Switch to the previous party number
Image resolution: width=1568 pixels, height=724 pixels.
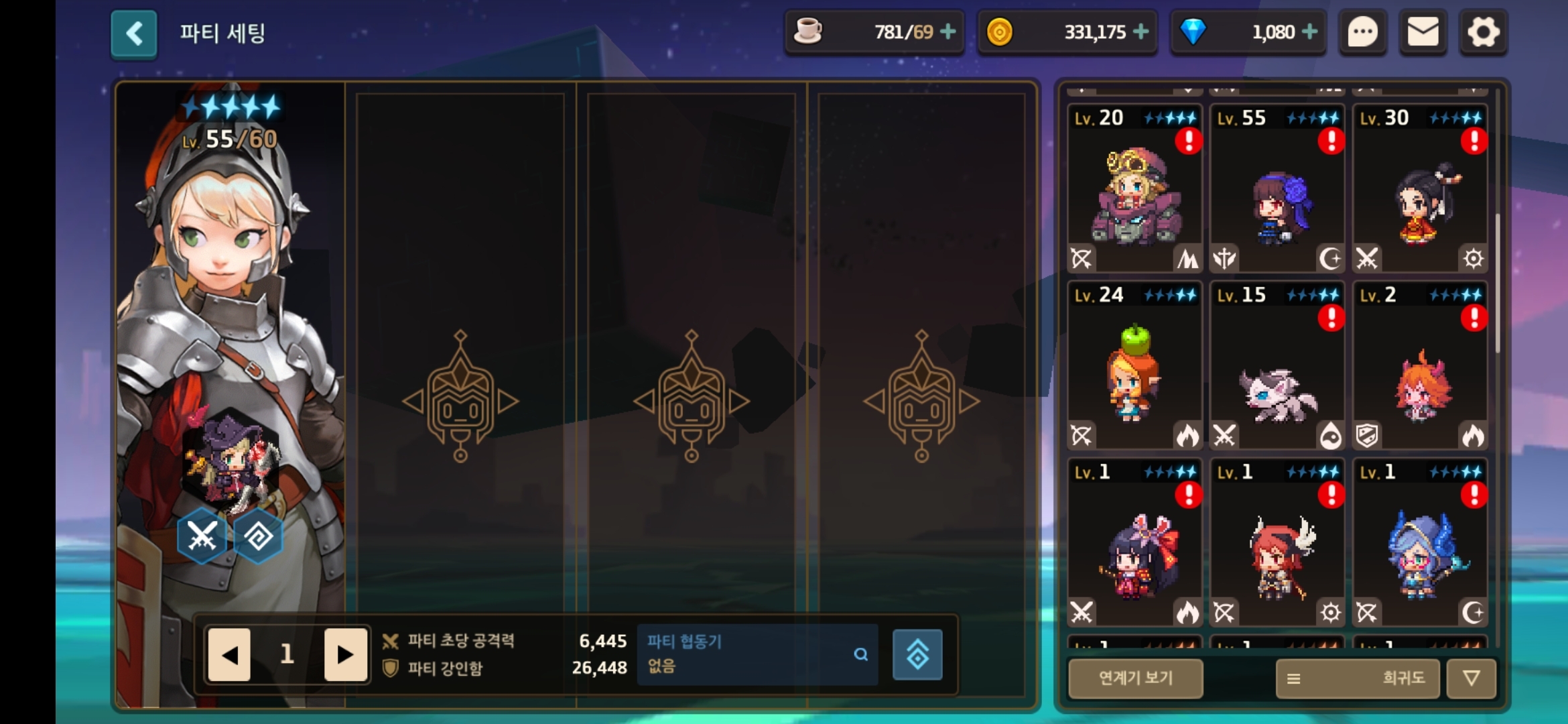click(229, 654)
